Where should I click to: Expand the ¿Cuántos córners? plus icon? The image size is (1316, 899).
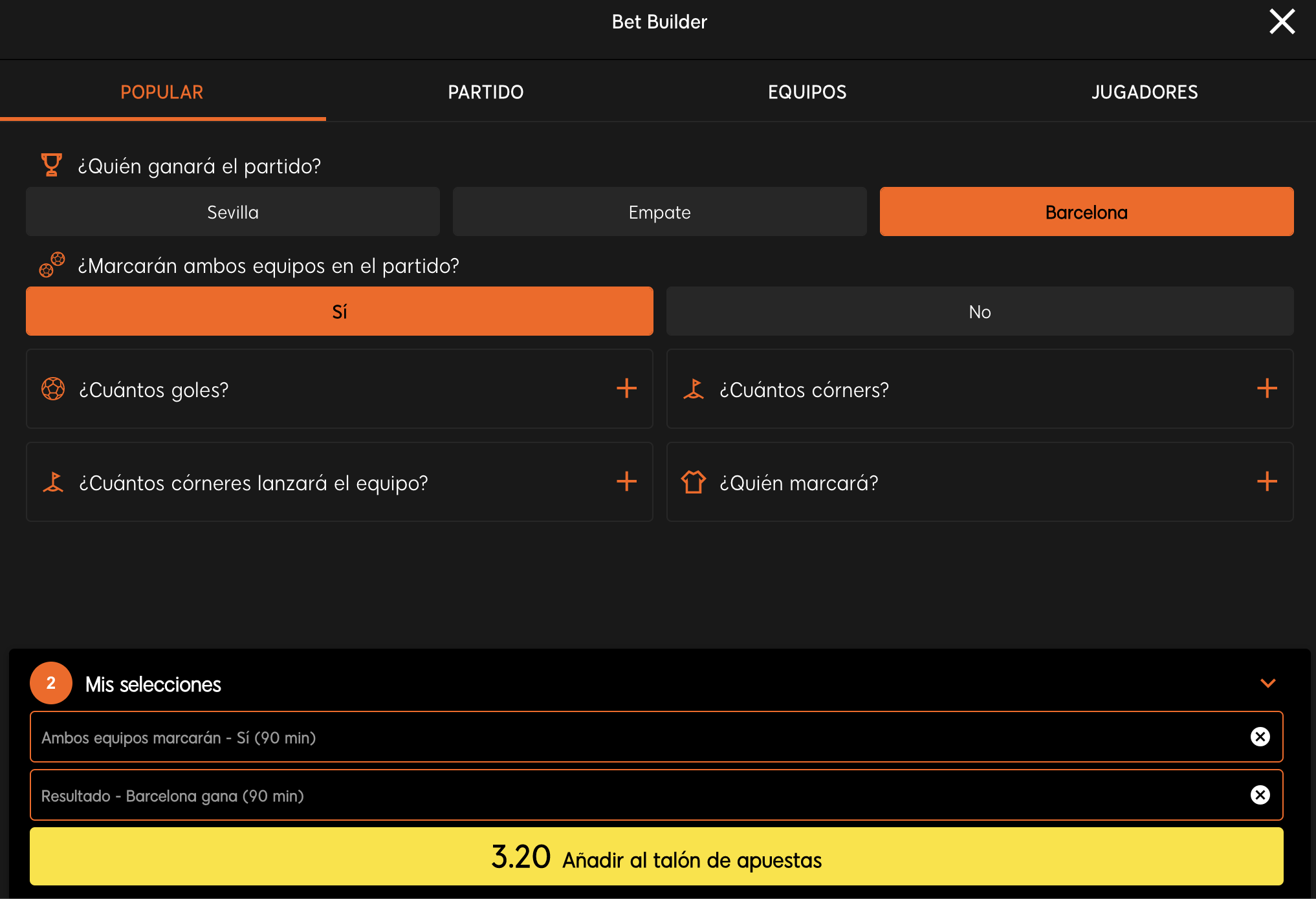tap(1267, 389)
